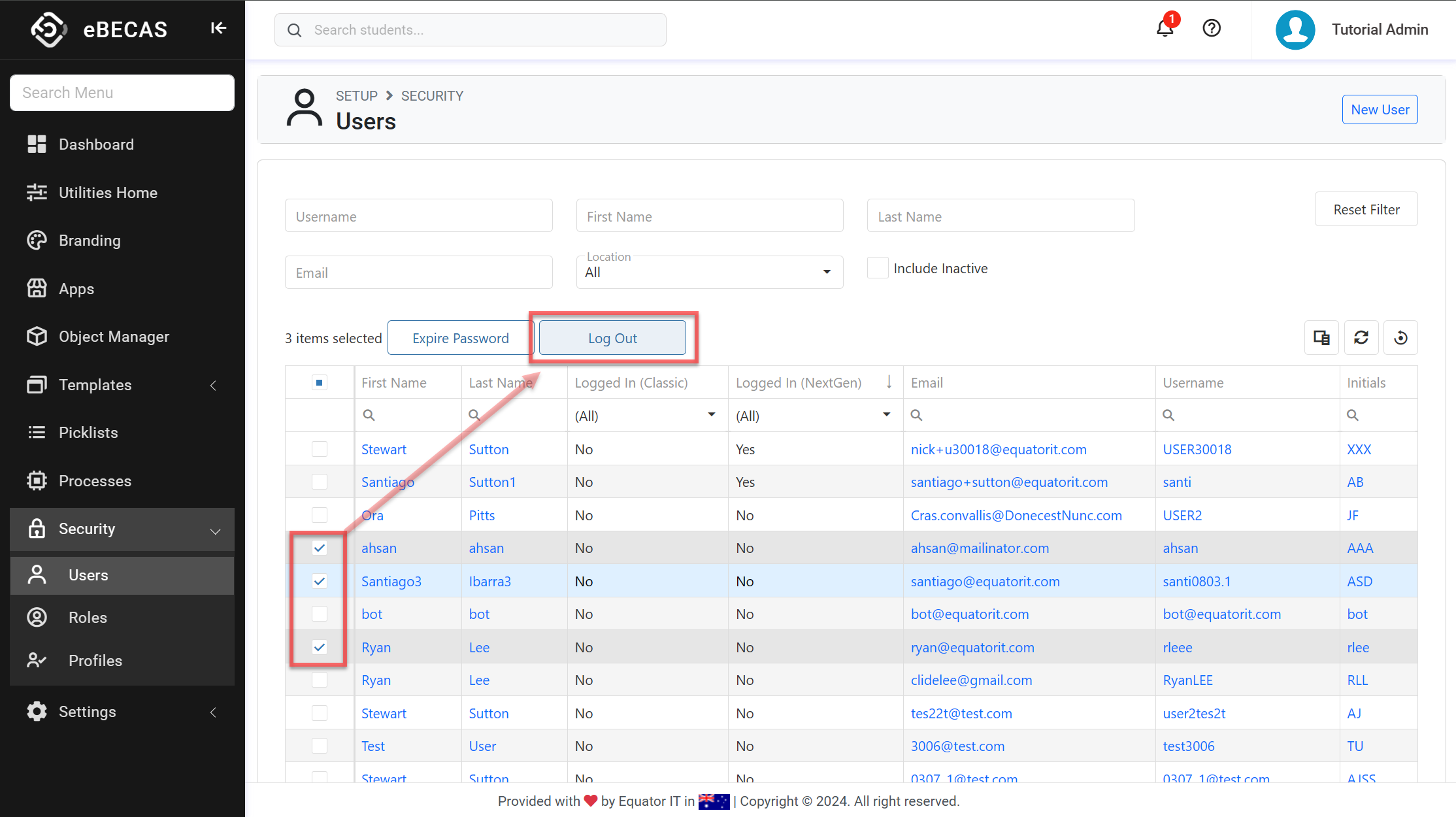The height and width of the screenshot is (817, 1456).
Task: Click the Username filter field
Action: (418, 216)
